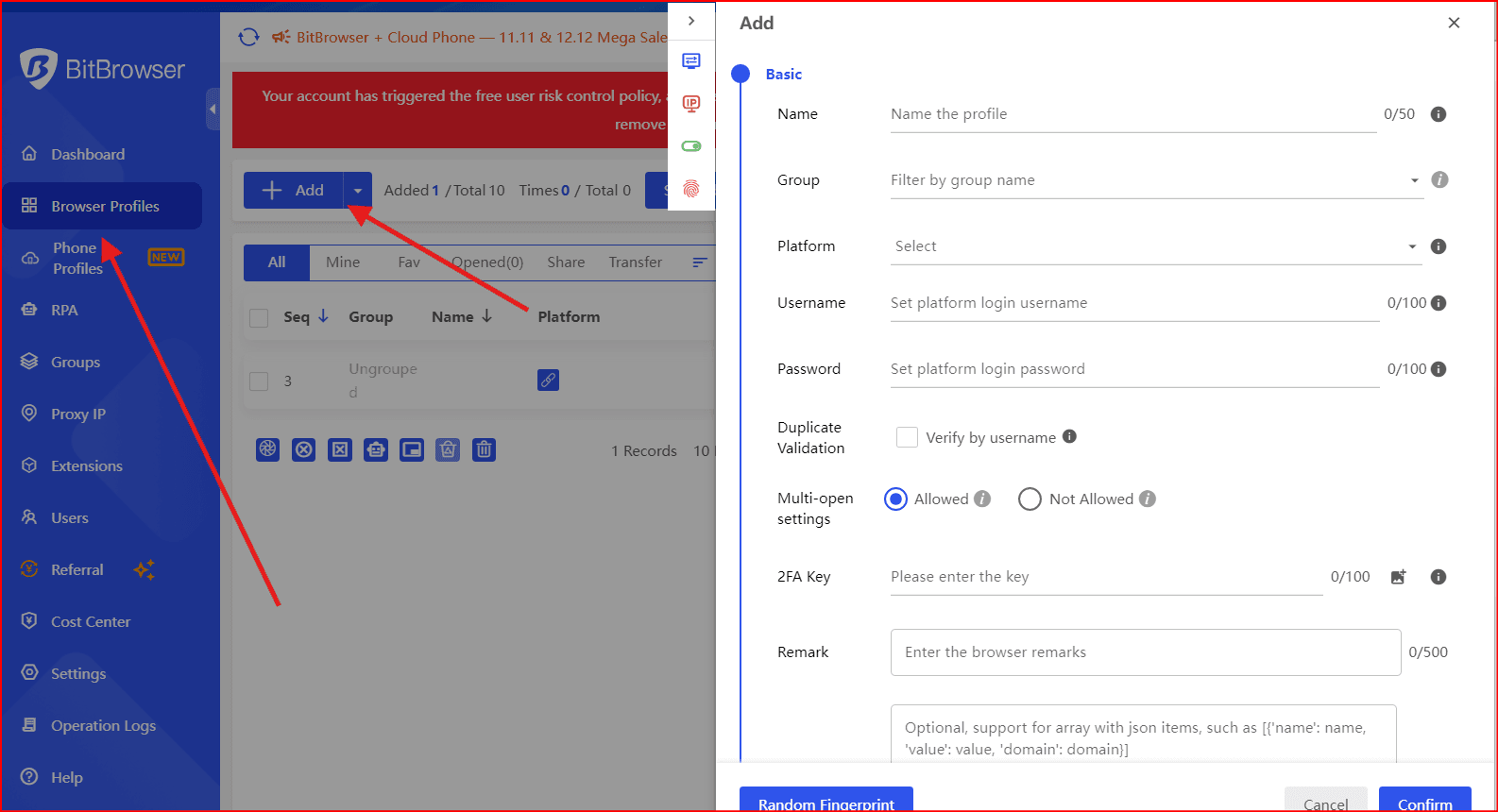The image size is (1498, 812).
Task: Click the refresh icon beside announcement banner
Action: pos(248,37)
